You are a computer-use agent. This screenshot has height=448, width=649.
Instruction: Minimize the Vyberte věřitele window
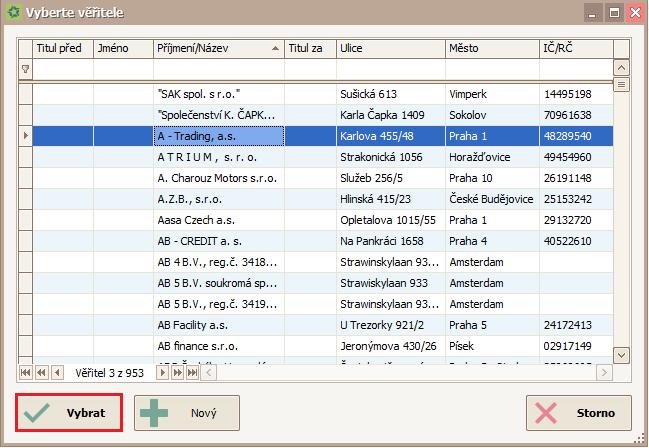coord(593,13)
